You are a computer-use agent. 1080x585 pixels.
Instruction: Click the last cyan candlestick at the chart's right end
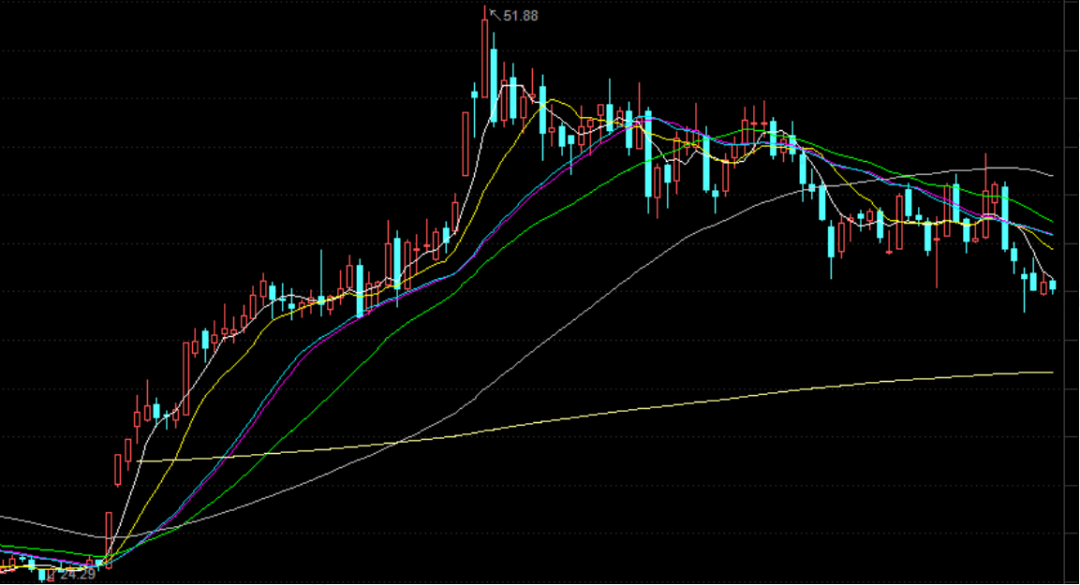pyautogui.click(x=1052, y=285)
